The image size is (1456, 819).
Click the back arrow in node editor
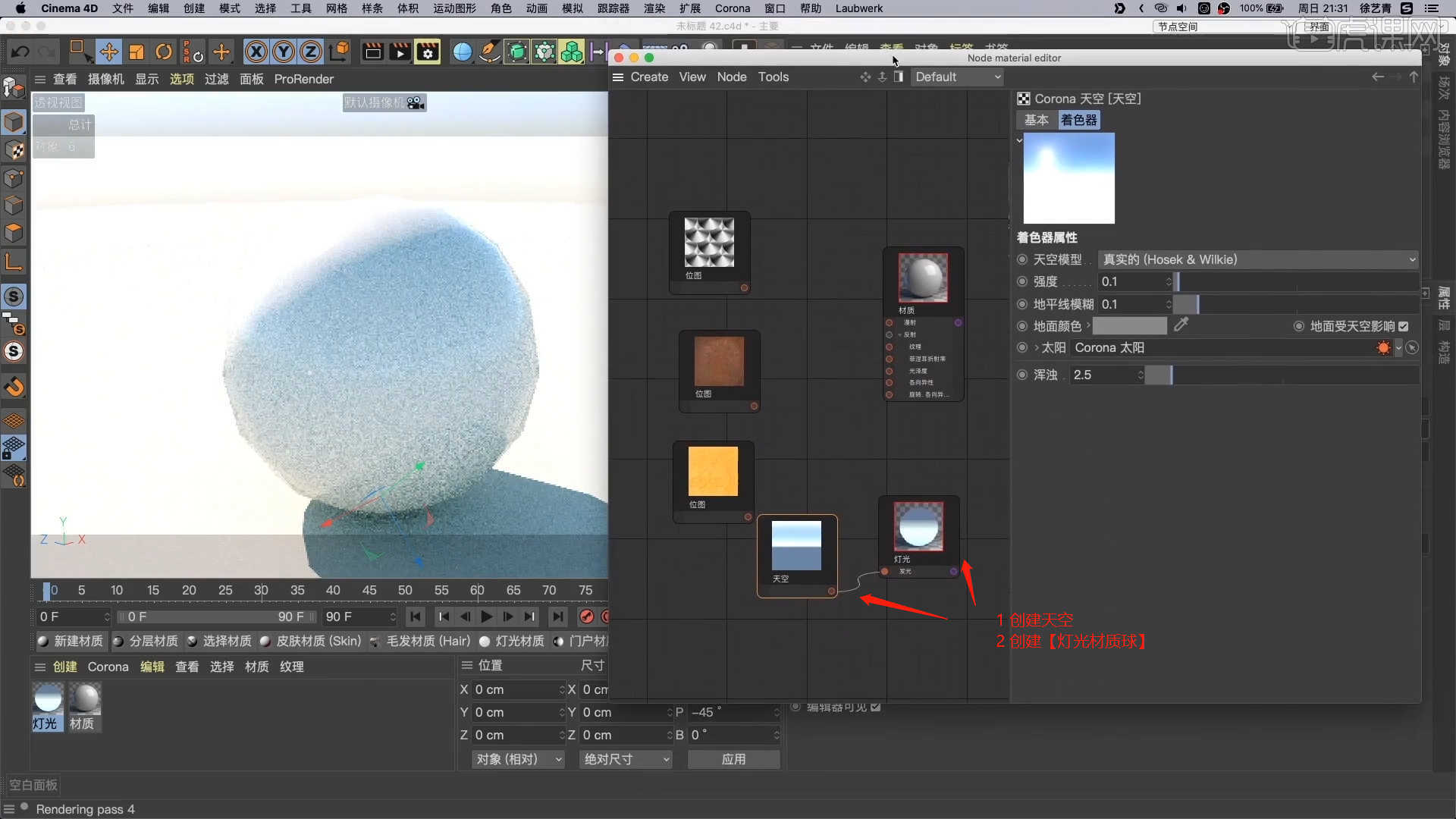pyautogui.click(x=1378, y=77)
